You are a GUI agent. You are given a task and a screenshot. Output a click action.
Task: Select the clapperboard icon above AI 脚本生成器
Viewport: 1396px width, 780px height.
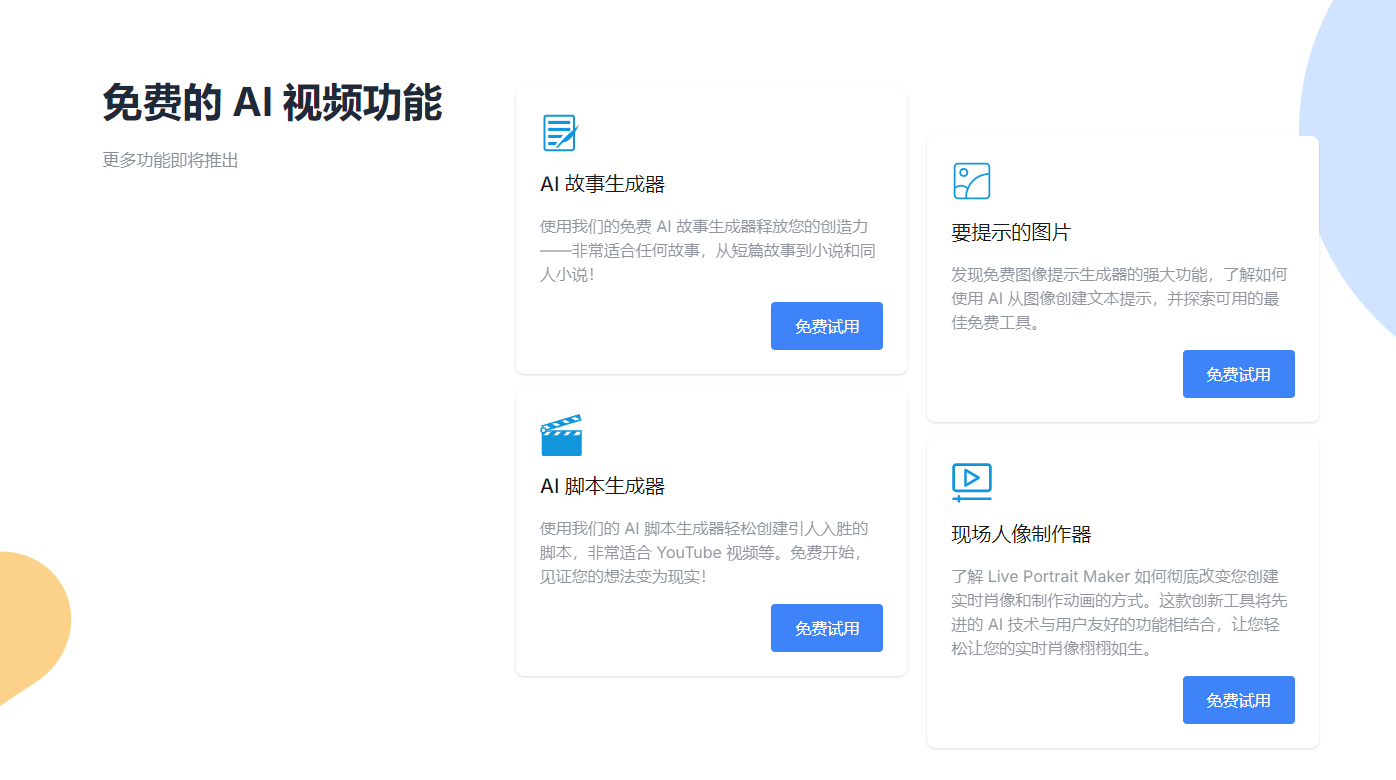(560, 433)
